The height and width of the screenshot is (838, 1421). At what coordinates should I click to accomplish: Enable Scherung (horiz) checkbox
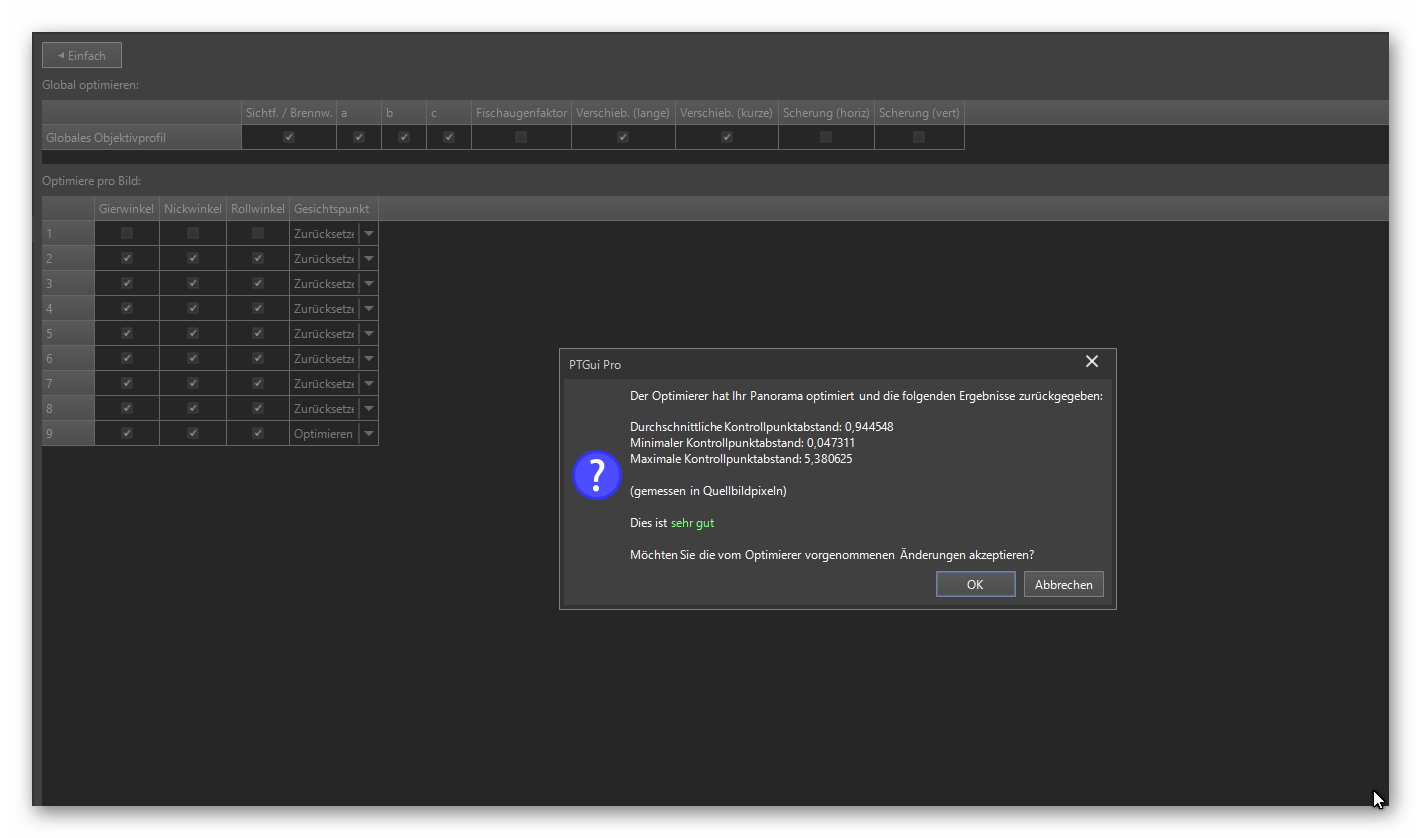pyautogui.click(x=826, y=138)
